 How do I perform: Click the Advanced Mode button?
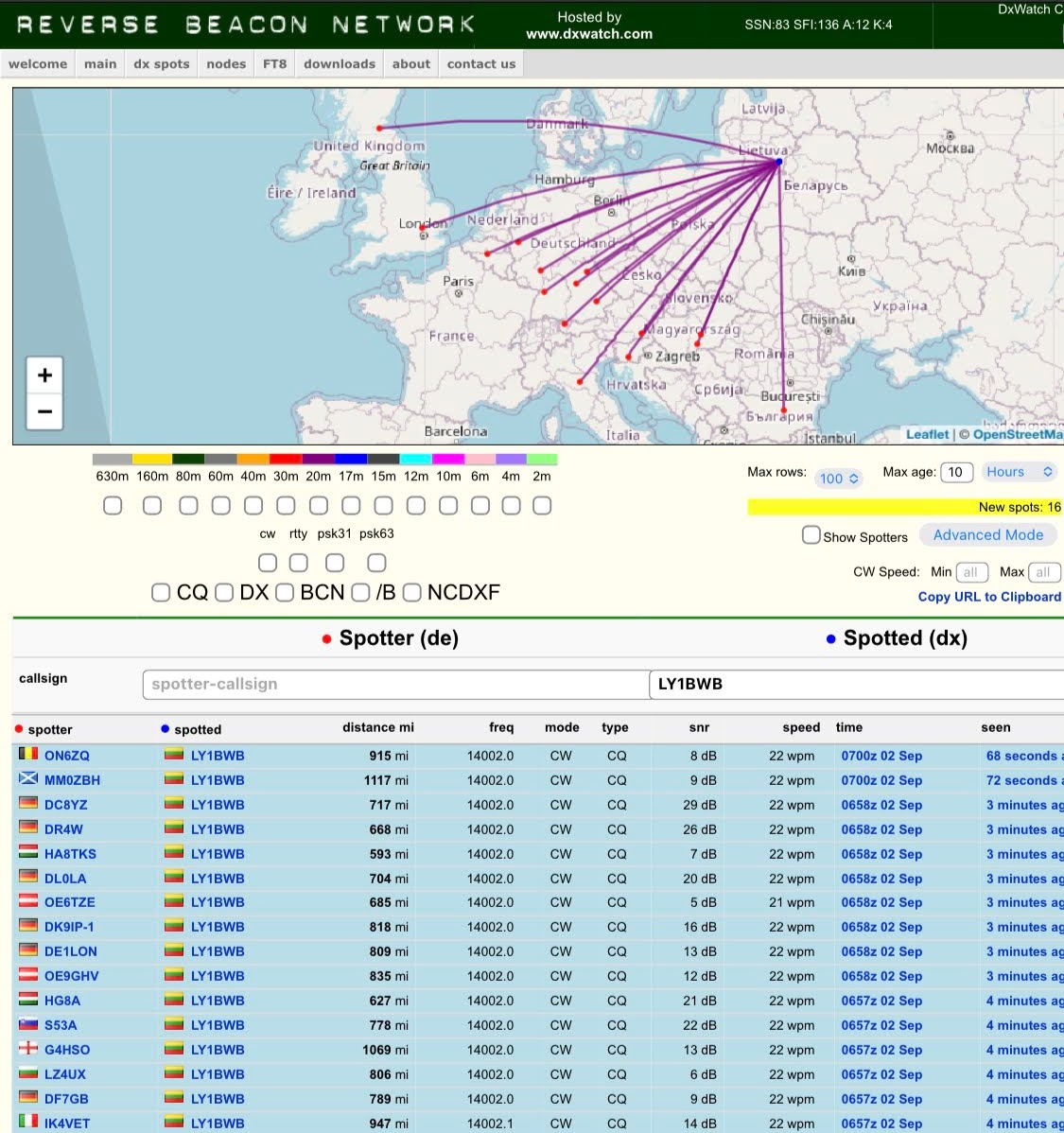tap(987, 535)
